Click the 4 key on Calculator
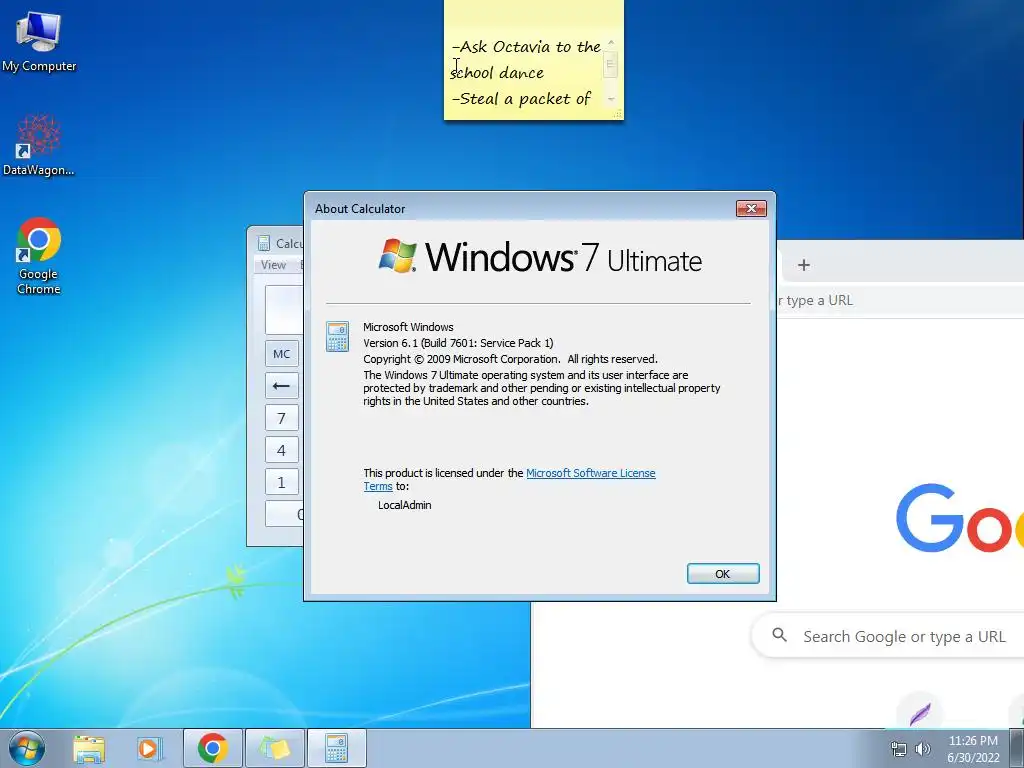Screen dimensions: 1024x768 pos(281,450)
